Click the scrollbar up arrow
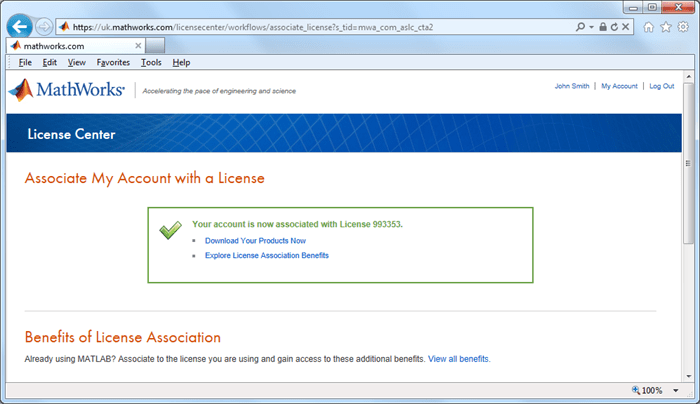The width and height of the screenshot is (700, 404). click(x=688, y=77)
